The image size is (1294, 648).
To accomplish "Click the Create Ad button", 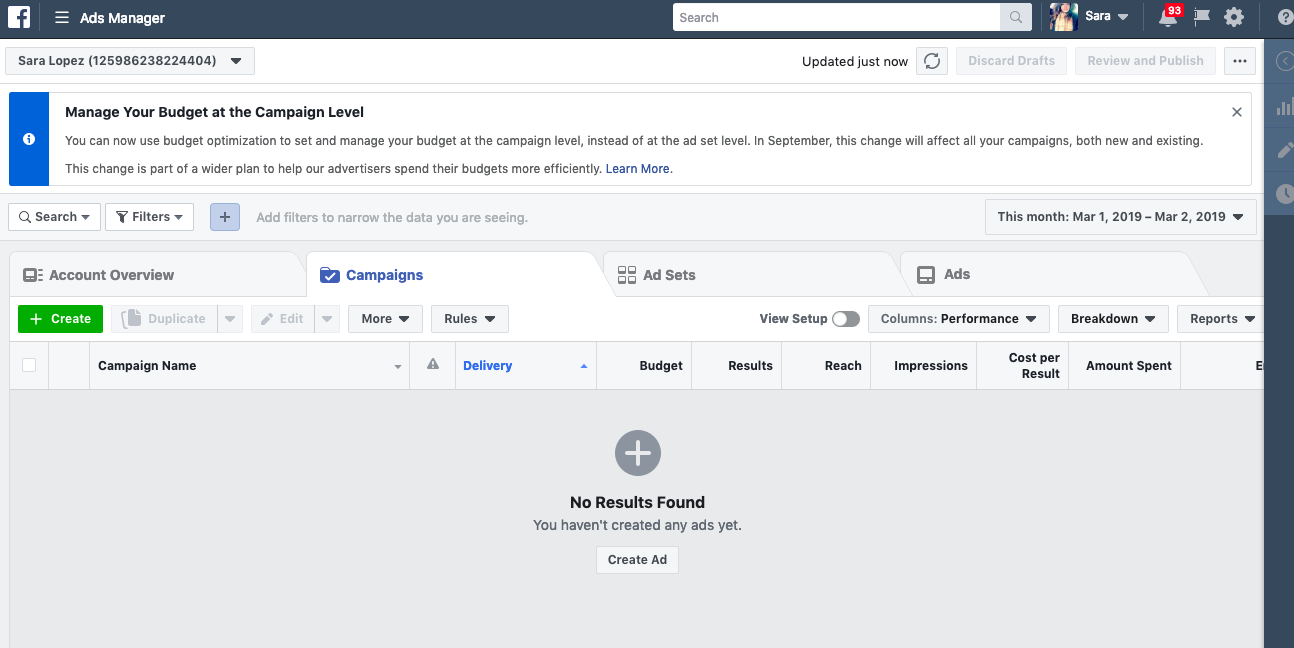I will tap(638, 560).
